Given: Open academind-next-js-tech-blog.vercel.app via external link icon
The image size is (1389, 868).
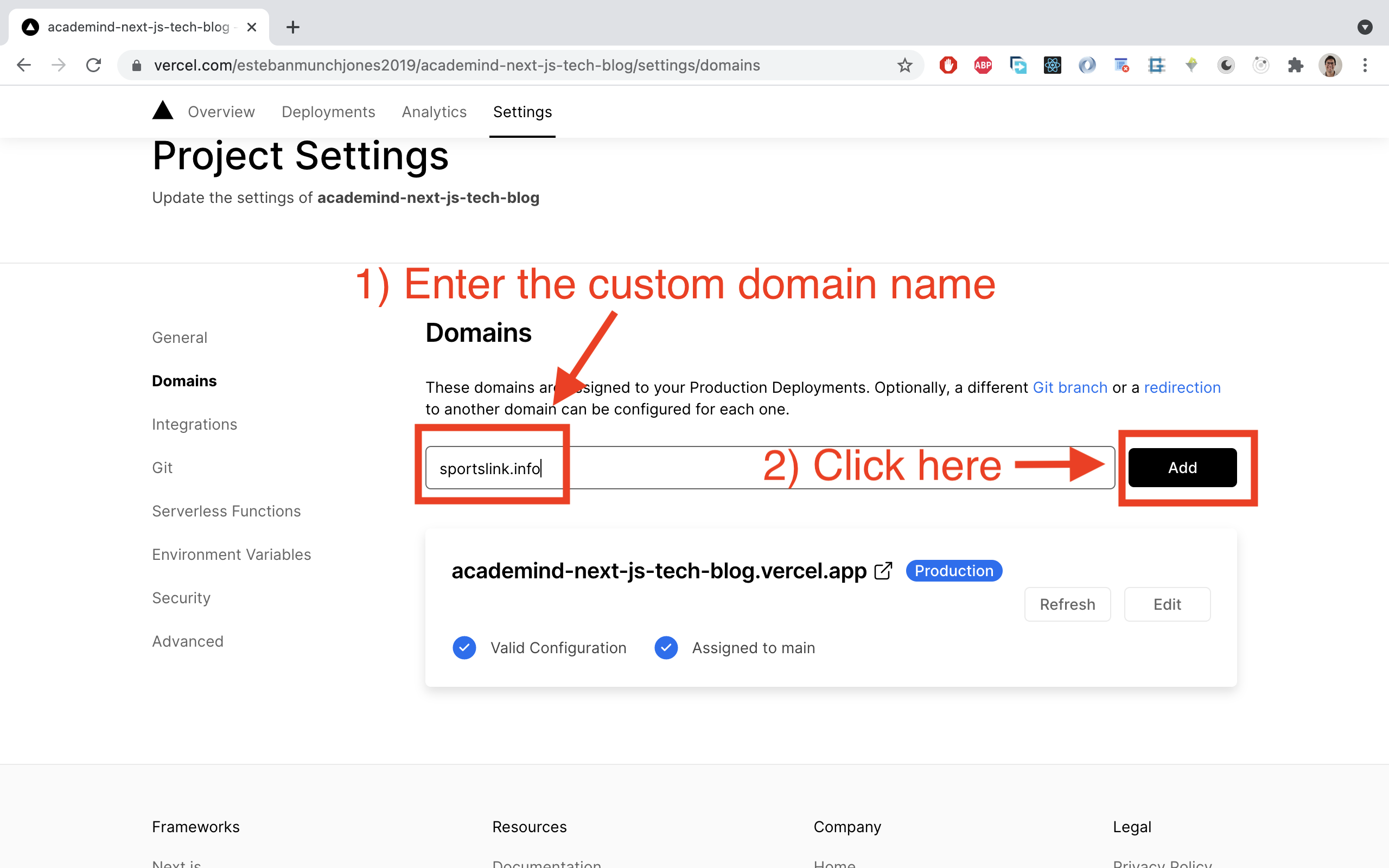Looking at the screenshot, I should [x=883, y=570].
